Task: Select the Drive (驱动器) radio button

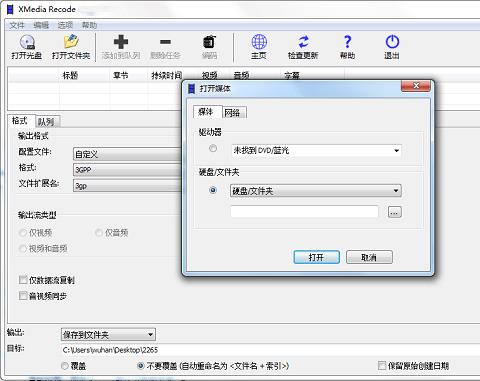Action: [x=213, y=148]
